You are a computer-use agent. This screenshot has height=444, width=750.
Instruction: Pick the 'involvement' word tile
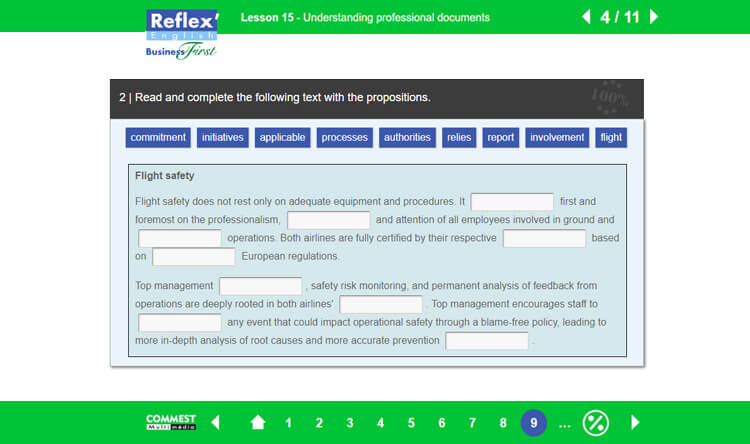[557, 137]
